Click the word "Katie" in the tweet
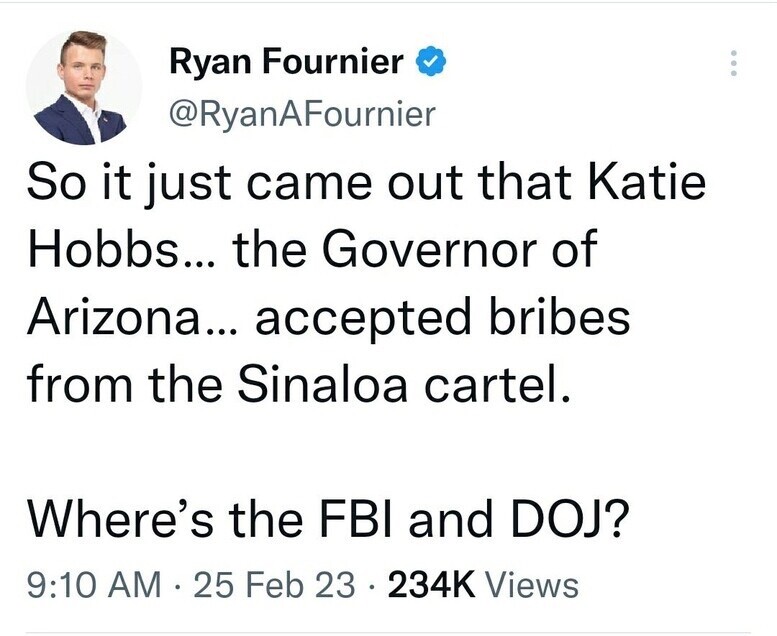This screenshot has height=636, width=777. [x=647, y=182]
